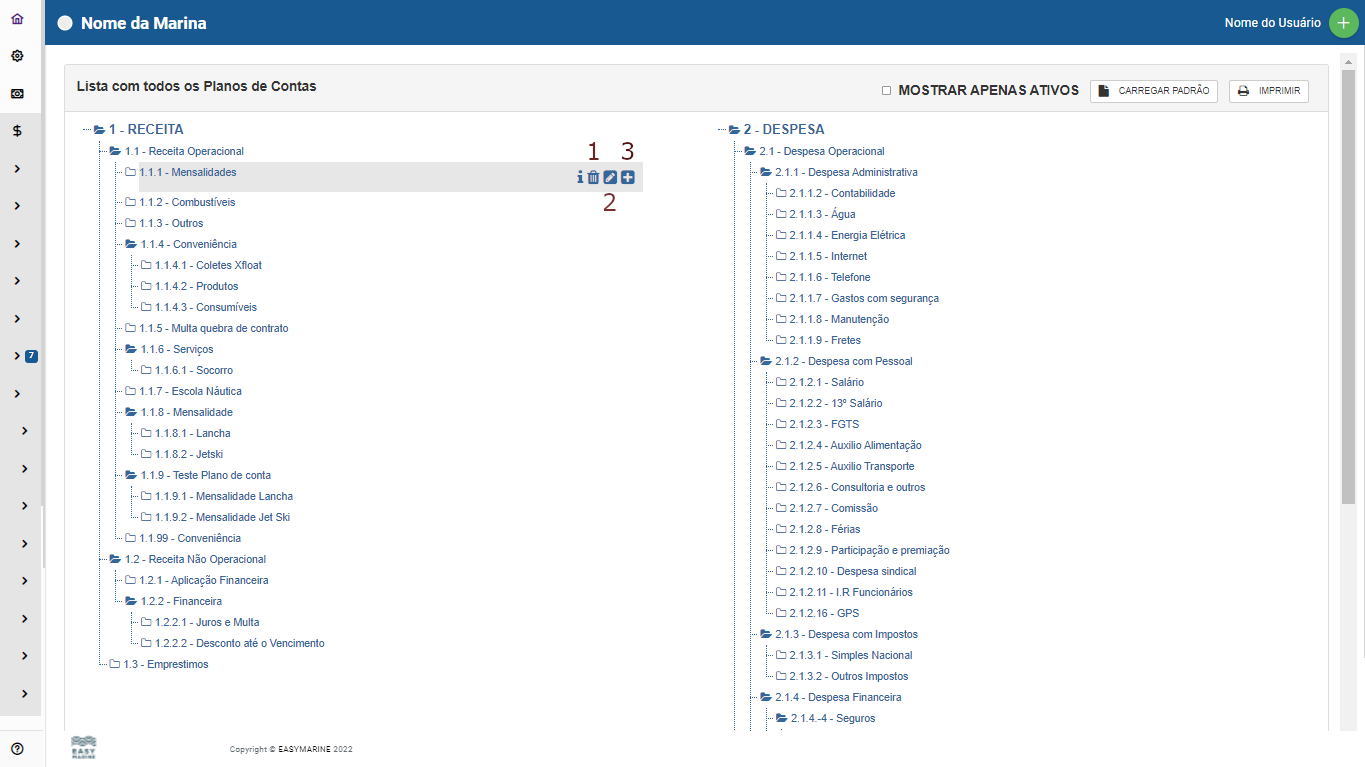Enable the Mostrar Apenas Ativos checkbox
This screenshot has width=1365, height=767.
tap(886, 91)
